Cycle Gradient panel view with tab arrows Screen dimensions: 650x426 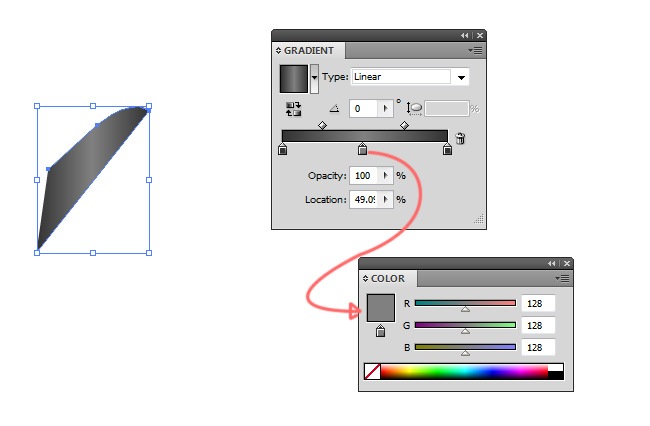278,51
